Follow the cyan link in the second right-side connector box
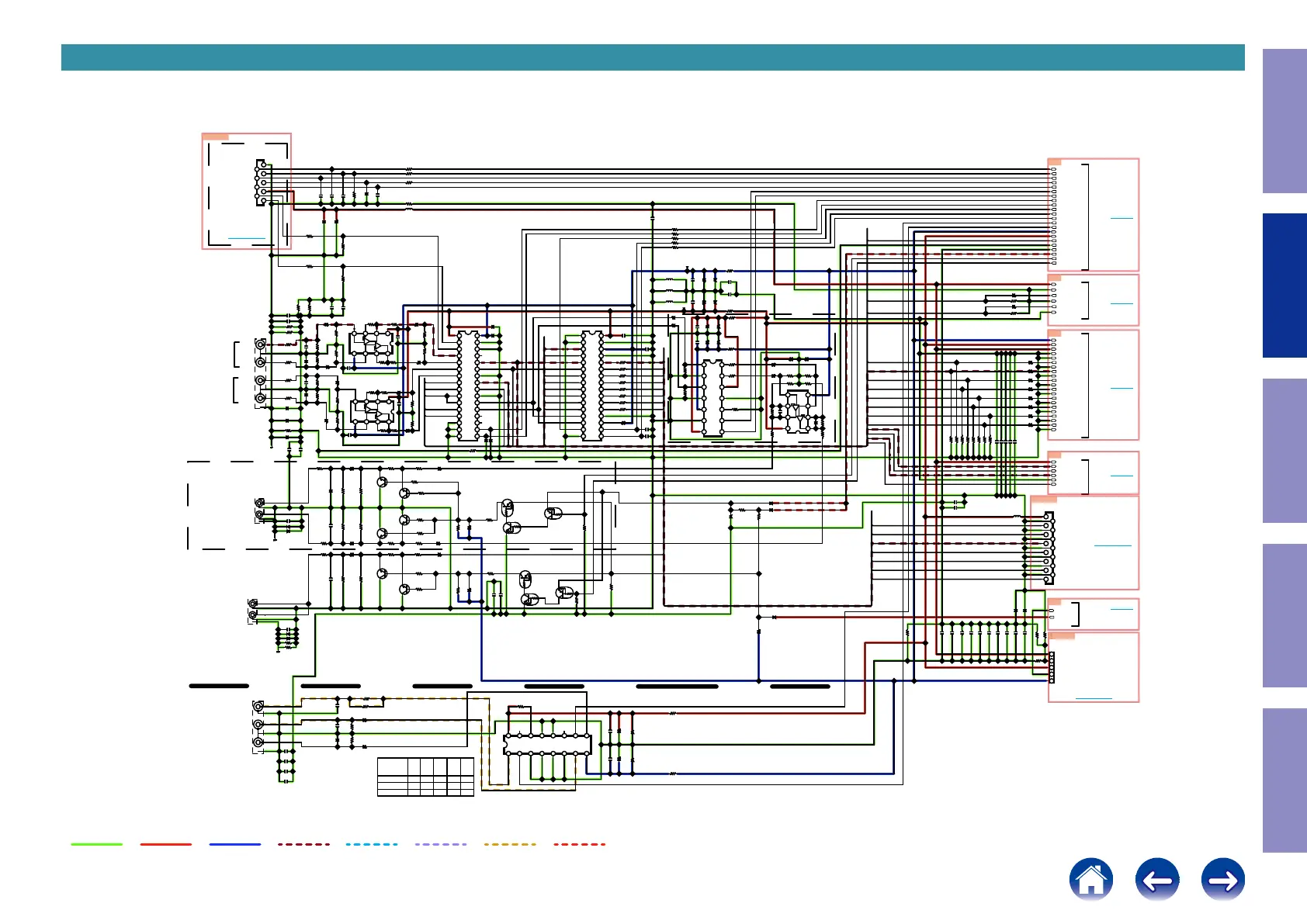Image resolution: width=1307 pixels, height=924 pixels. pos(1122,303)
